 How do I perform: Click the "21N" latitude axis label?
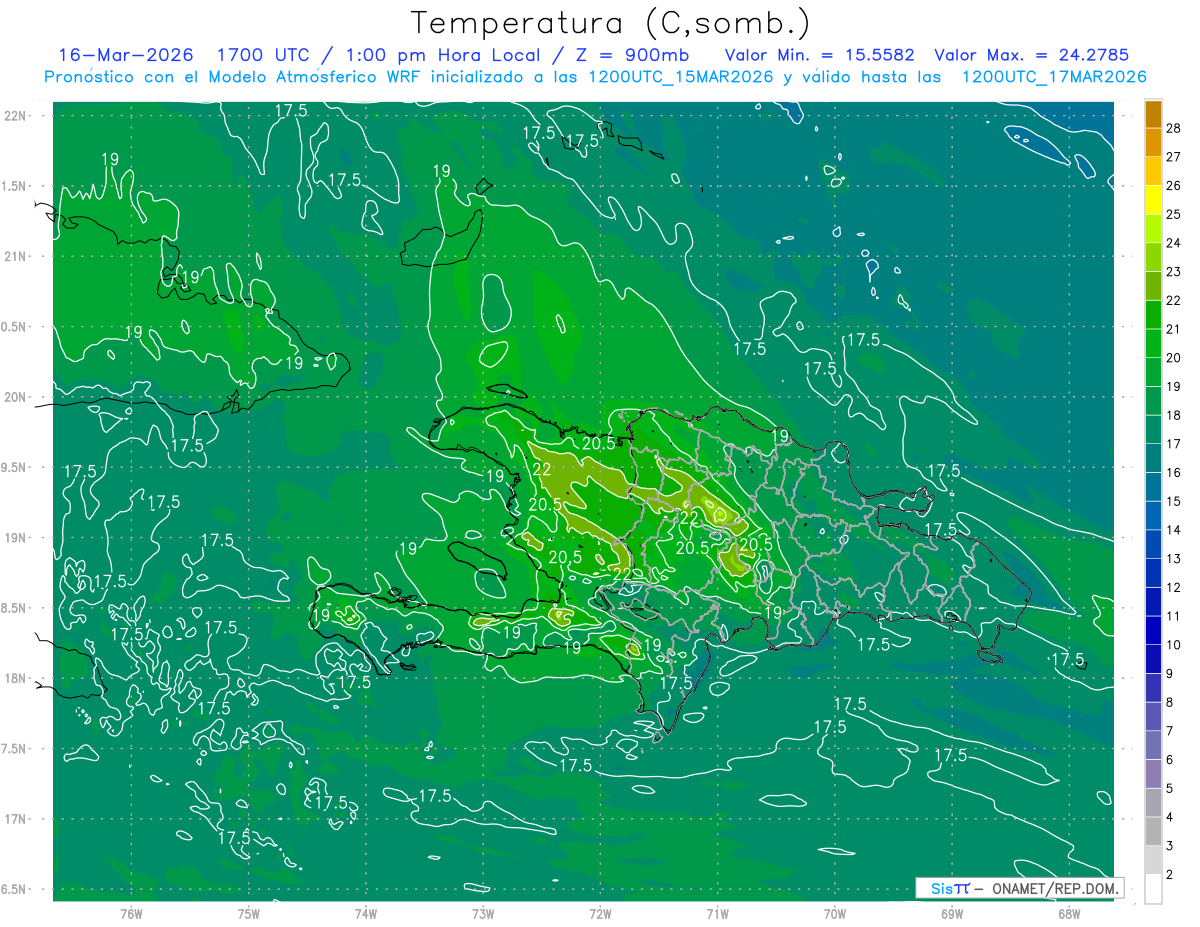[x=16, y=256]
